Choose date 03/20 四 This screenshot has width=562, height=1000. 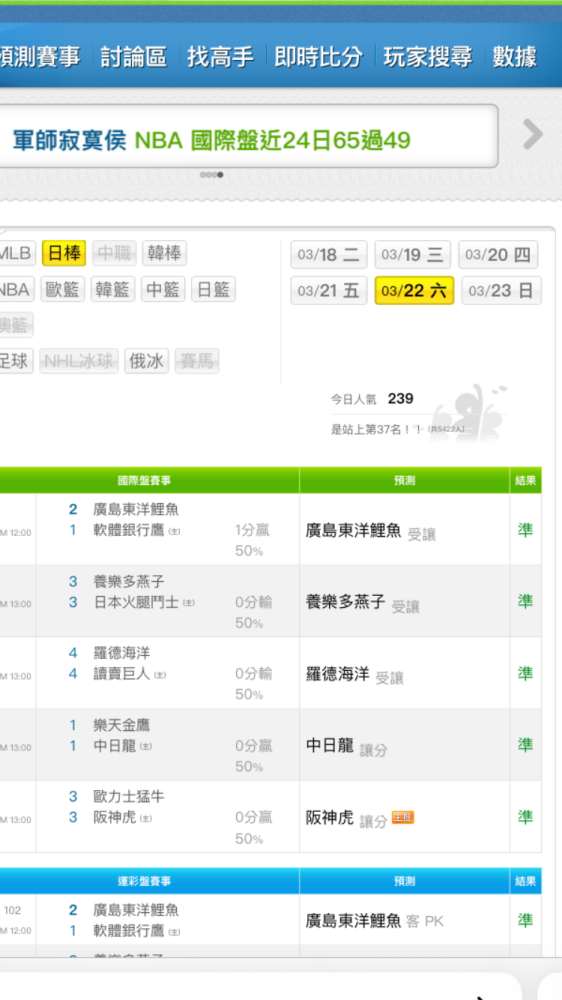point(498,255)
